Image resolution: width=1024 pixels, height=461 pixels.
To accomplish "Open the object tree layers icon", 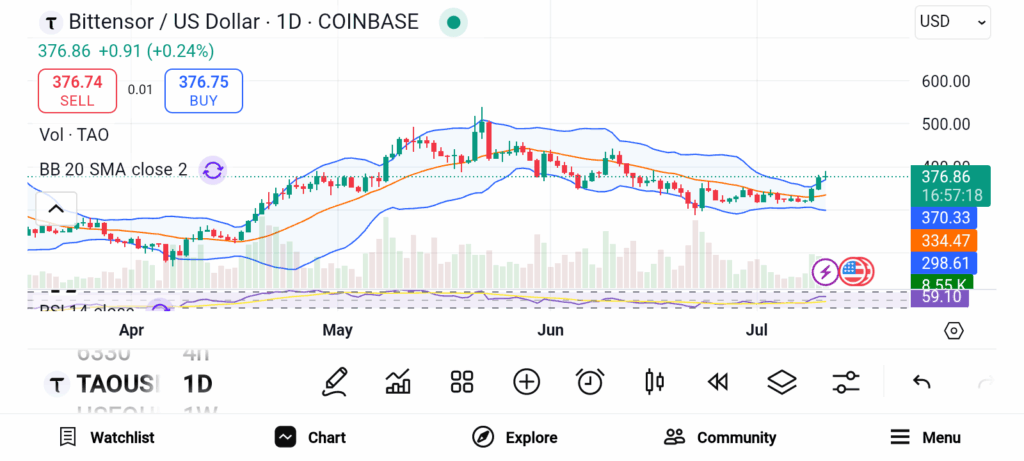I will point(782,382).
